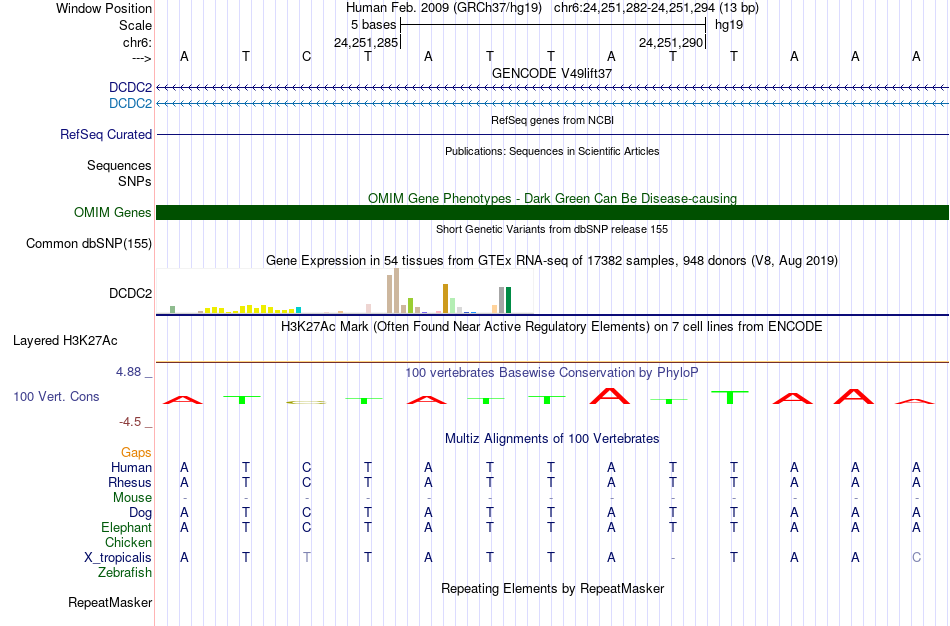Click the "100 Vert. Cons" track label
Image resolution: width=950 pixels, height=626 pixels.
click(56, 396)
